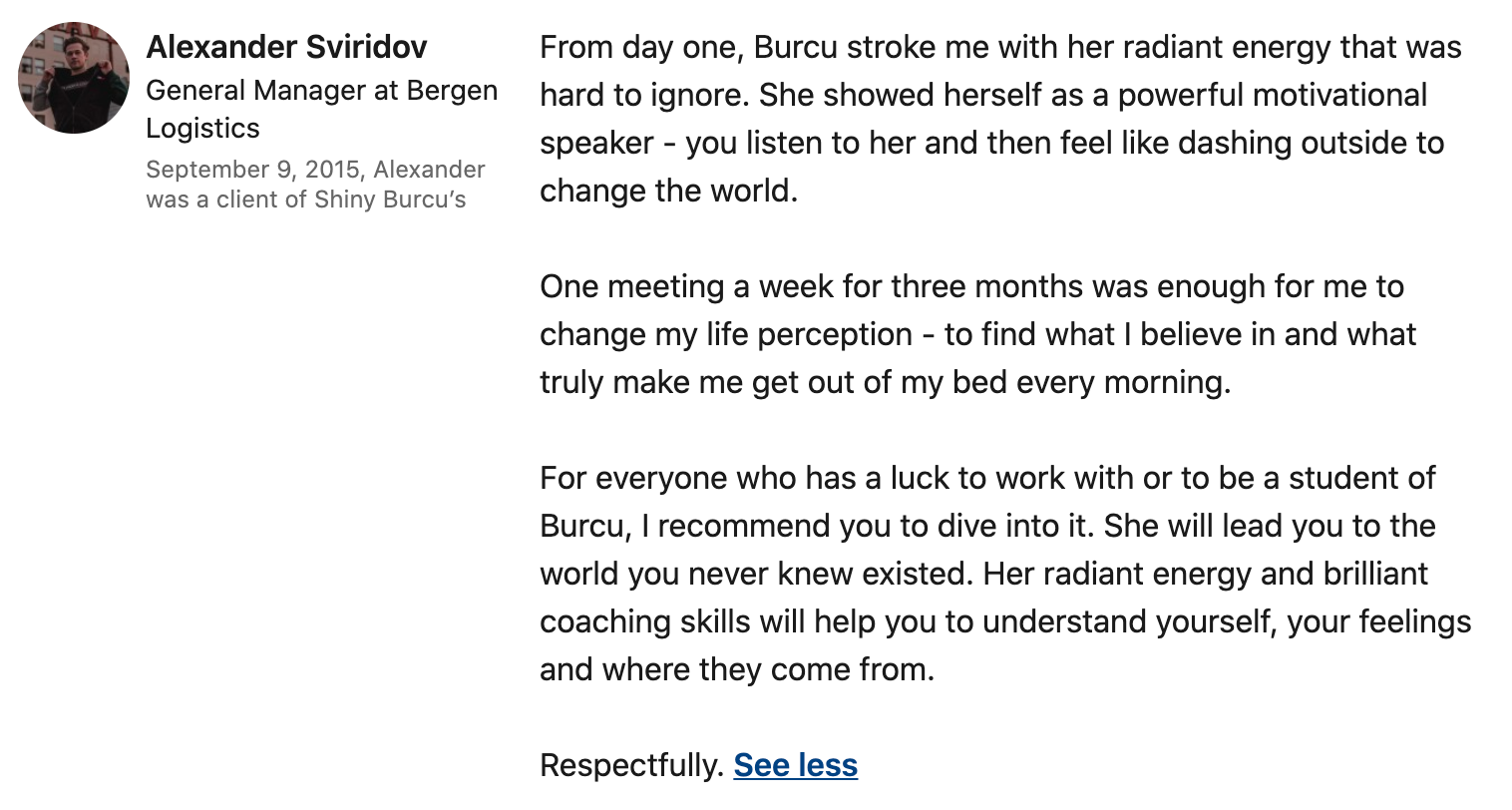Click the 'and where they come from.' line
The width and height of the screenshot is (1512, 810).
736,669
